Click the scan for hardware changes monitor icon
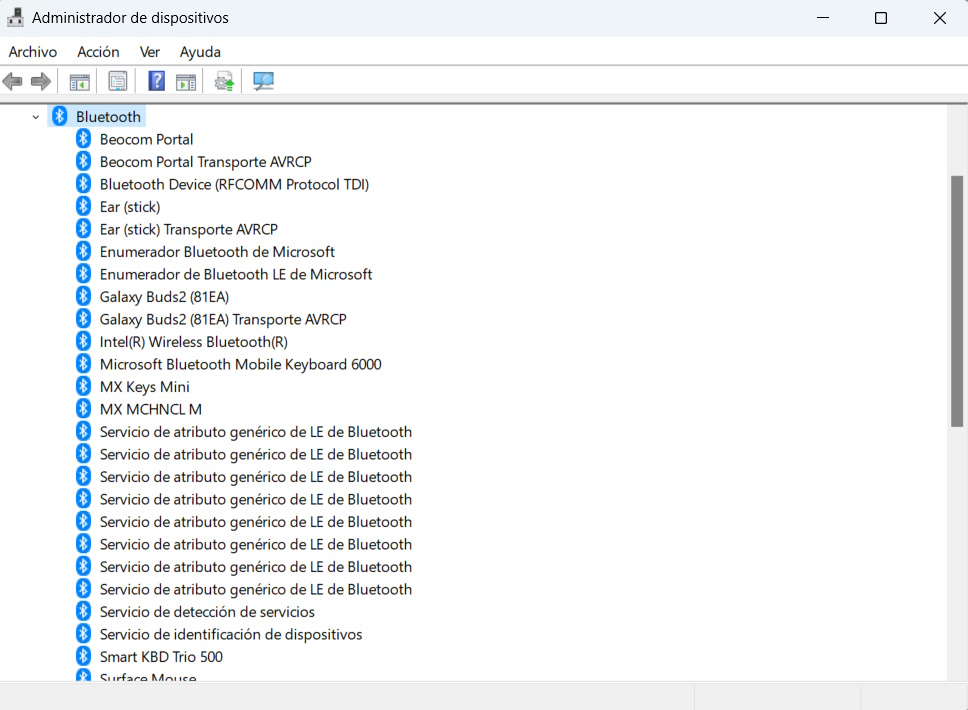Viewport: 968px width, 710px height. [264, 81]
